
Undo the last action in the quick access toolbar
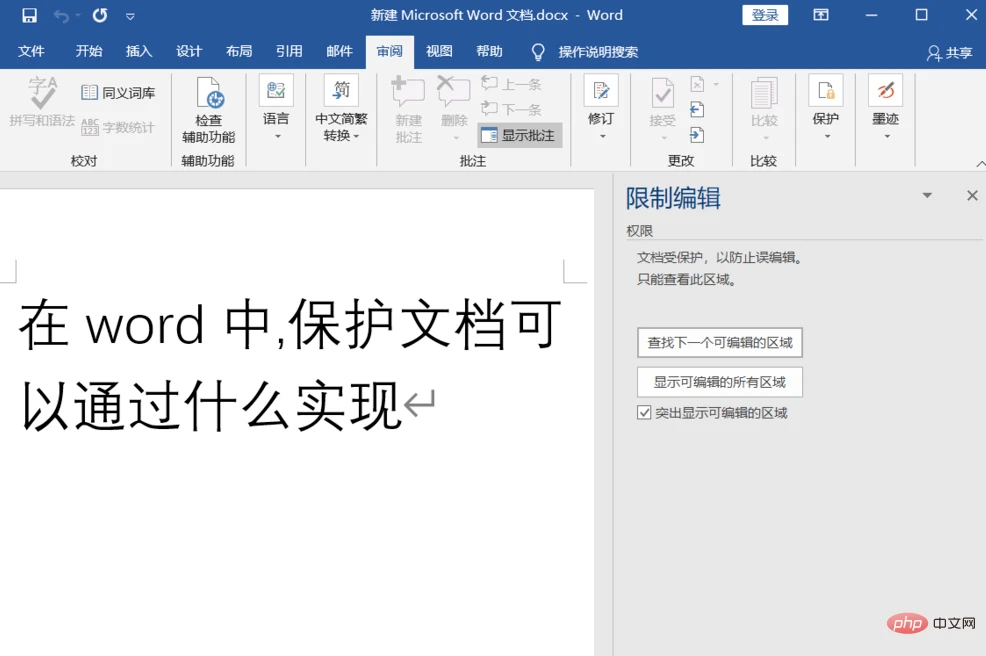(61, 15)
